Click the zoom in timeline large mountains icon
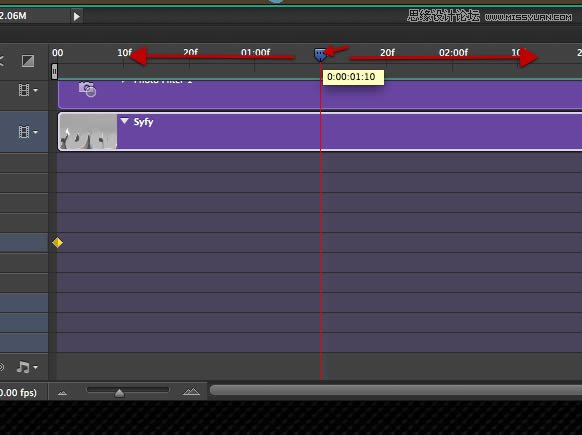 191,392
